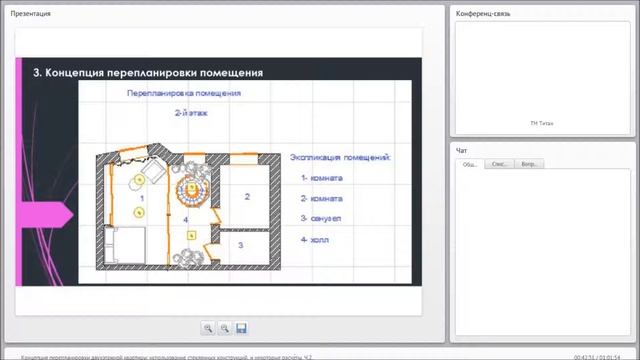Open the first chat tab «Общ...»
The width and height of the screenshot is (640, 360).
point(470,164)
